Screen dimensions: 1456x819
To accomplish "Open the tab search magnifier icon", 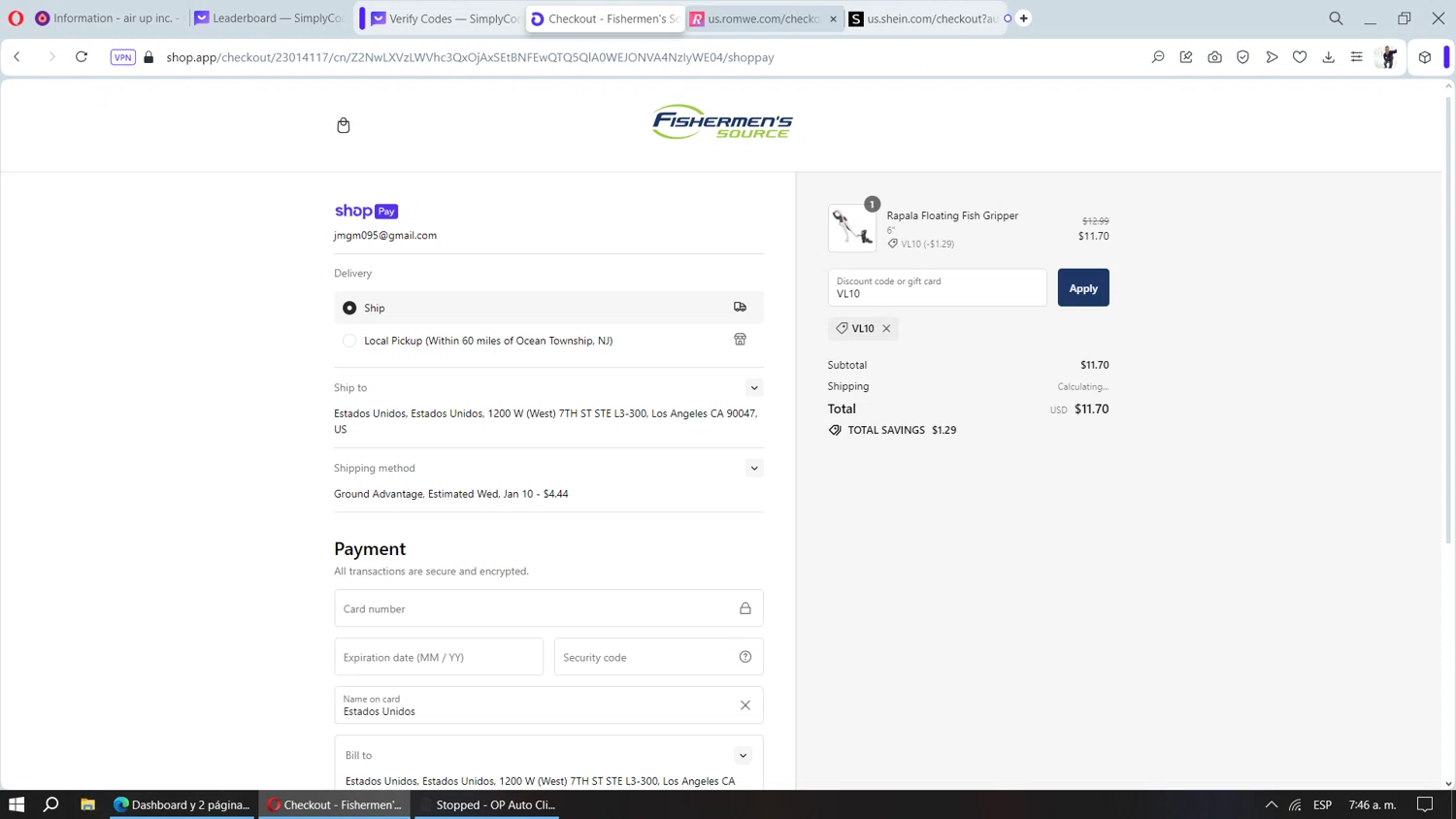I will point(1336,18).
